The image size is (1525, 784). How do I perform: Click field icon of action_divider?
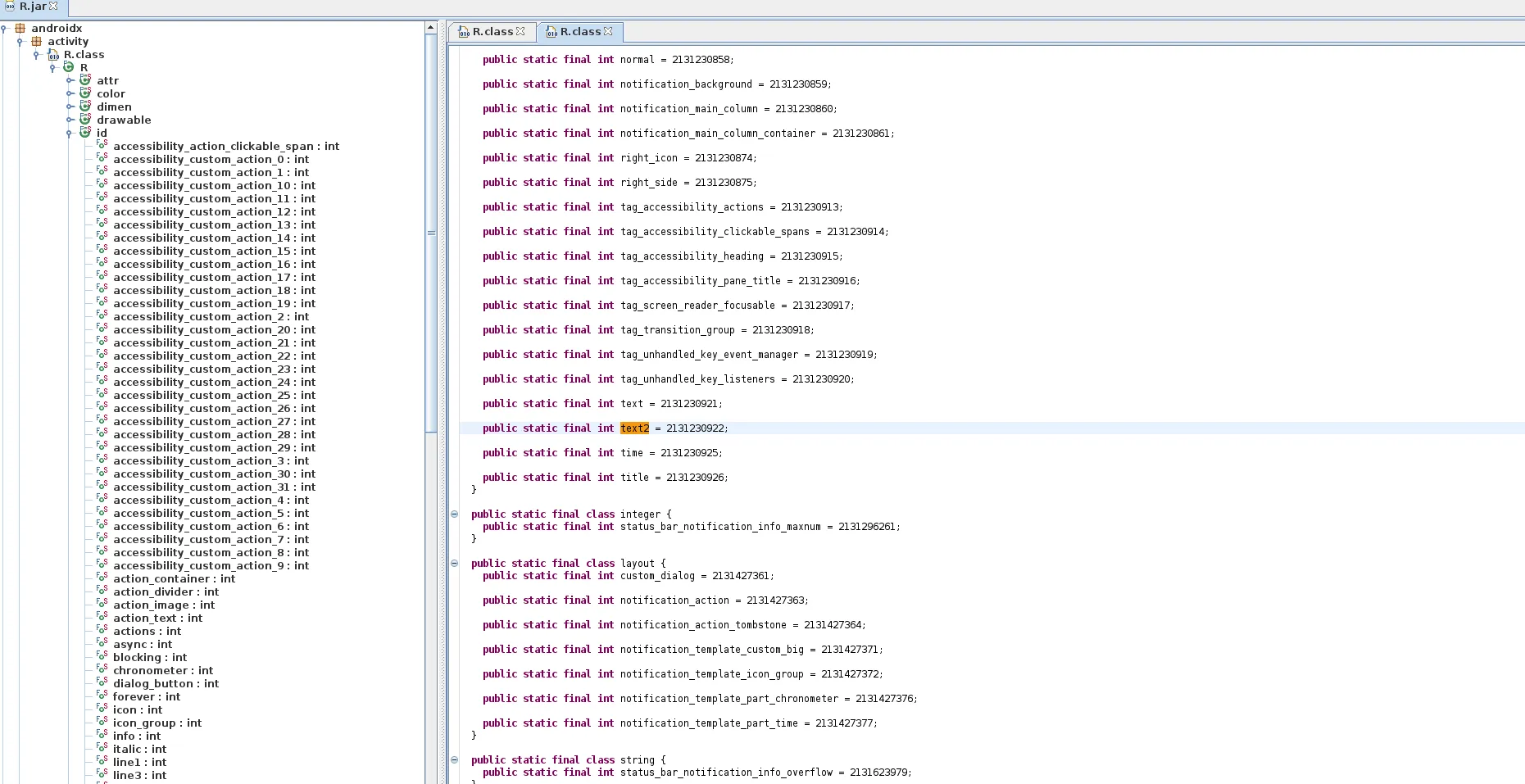102,591
